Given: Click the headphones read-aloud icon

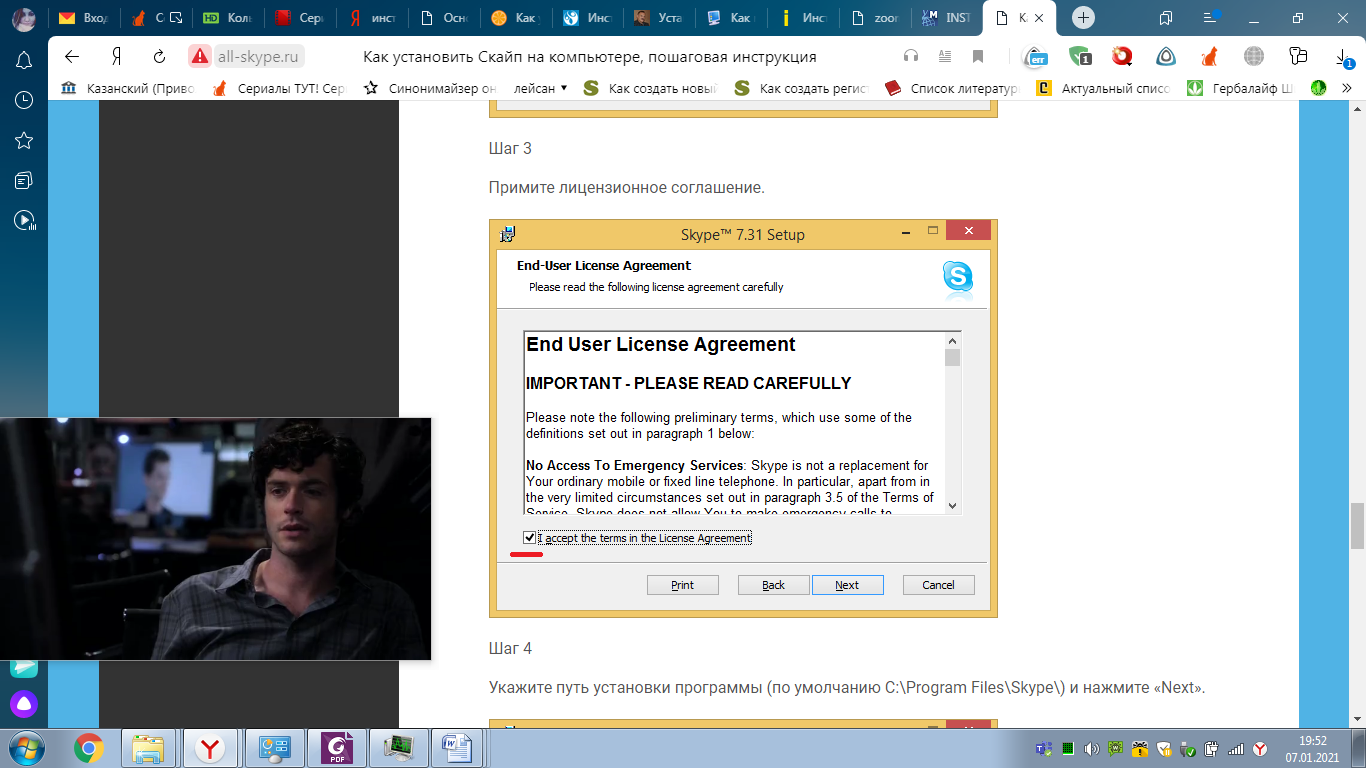Looking at the screenshot, I should point(911,57).
